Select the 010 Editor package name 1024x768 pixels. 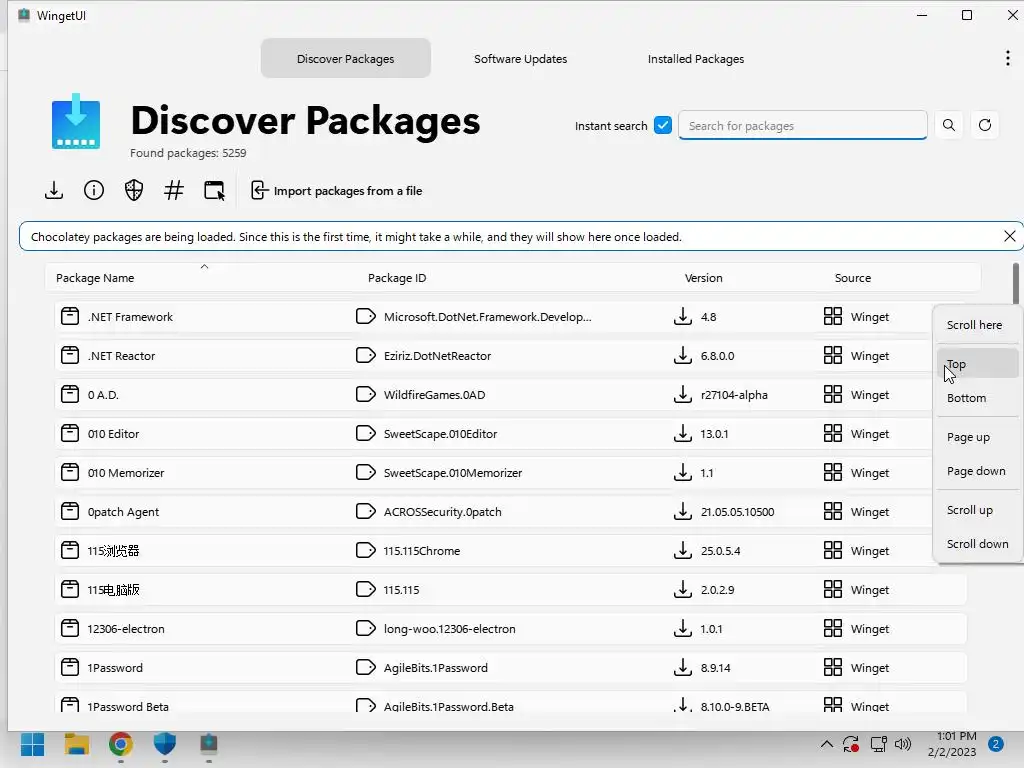coord(114,434)
